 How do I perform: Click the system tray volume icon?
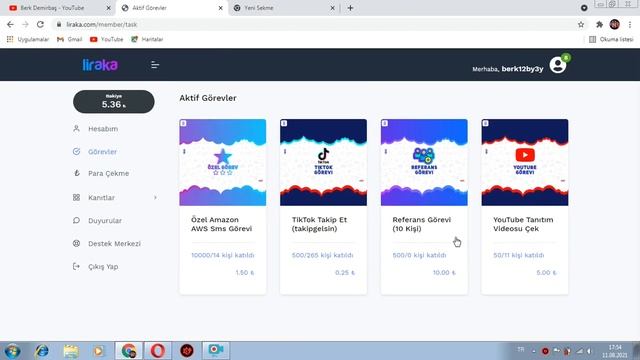click(589, 351)
